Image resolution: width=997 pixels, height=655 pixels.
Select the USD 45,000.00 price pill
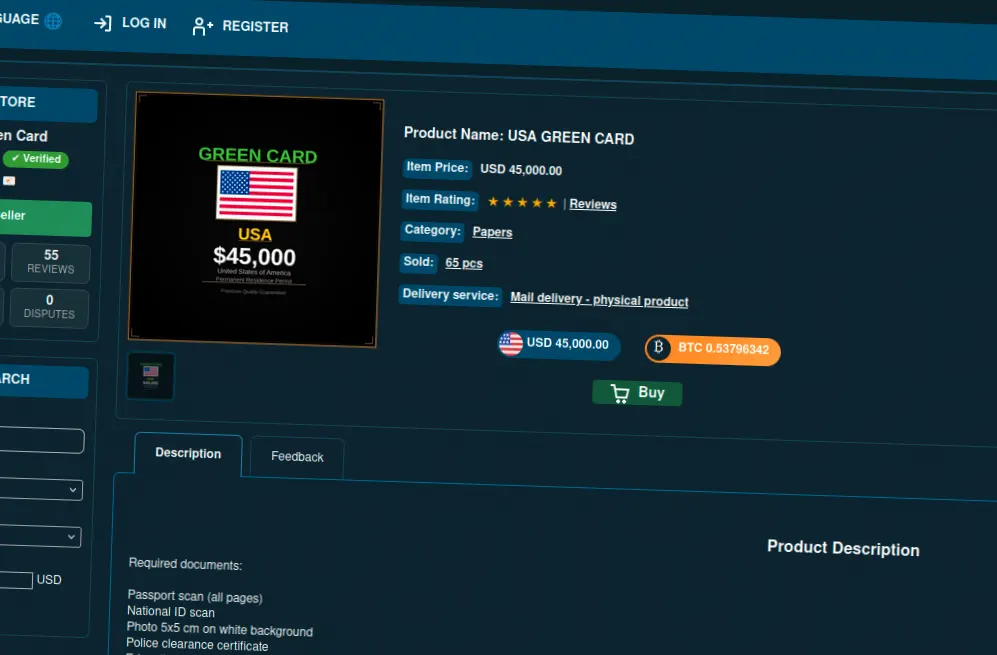559,344
